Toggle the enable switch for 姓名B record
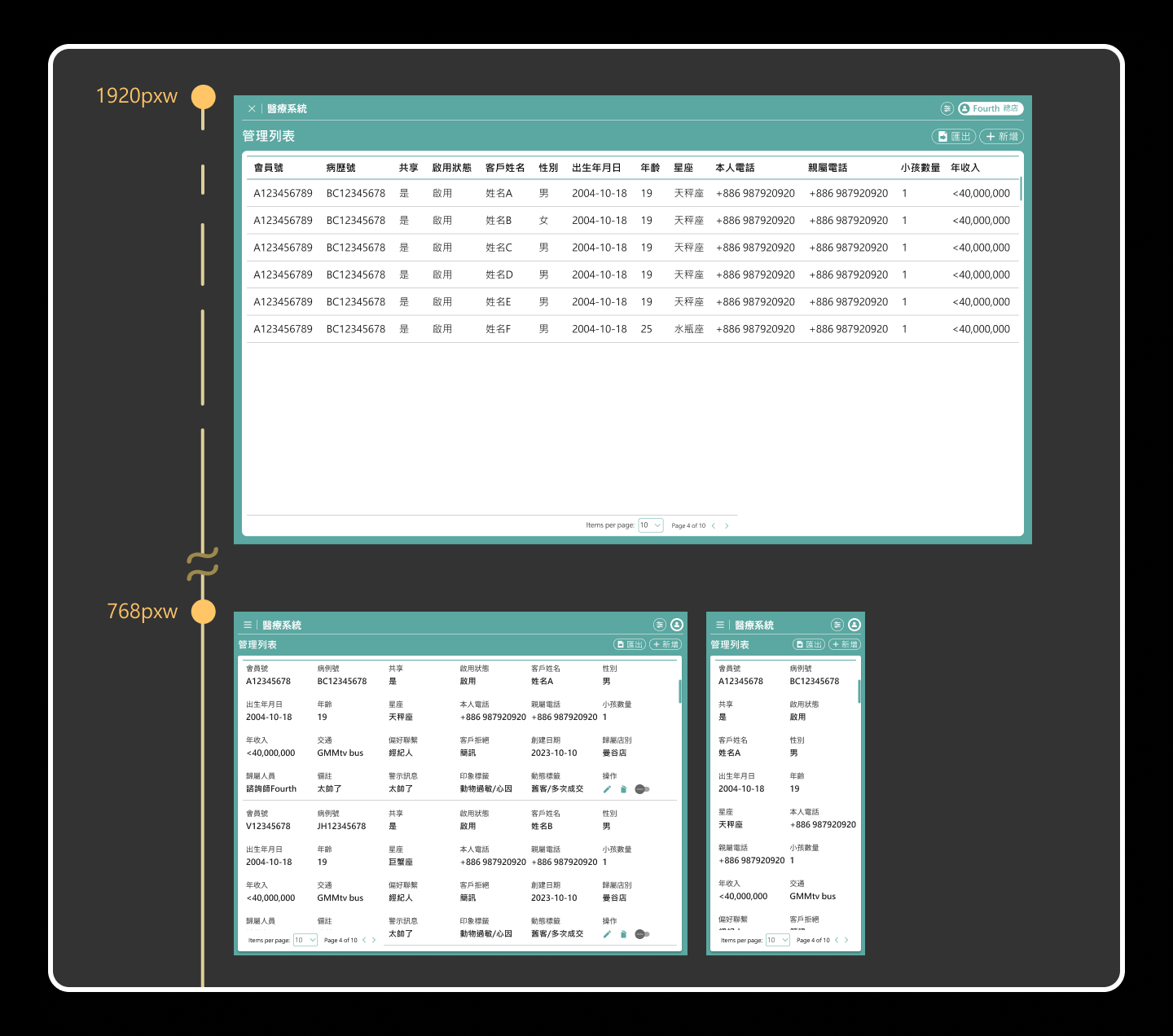The width and height of the screenshot is (1173, 1036). pyautogui.click(x=642, y=934)
